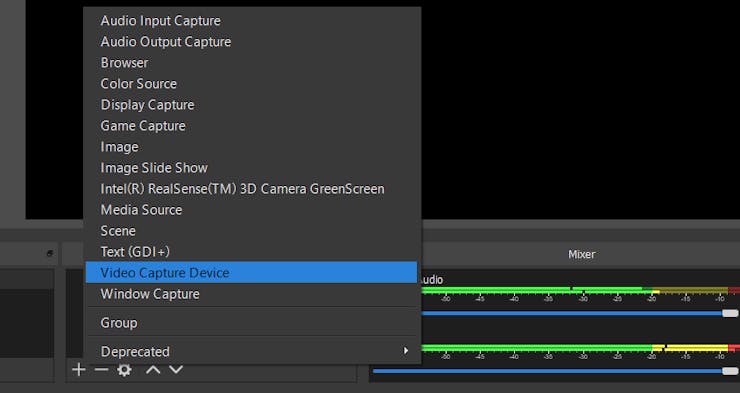Viewport: 740px width, 393px height.
Task: Click the dock pop-out icon on left panel
Action: (x=50, y=253)
